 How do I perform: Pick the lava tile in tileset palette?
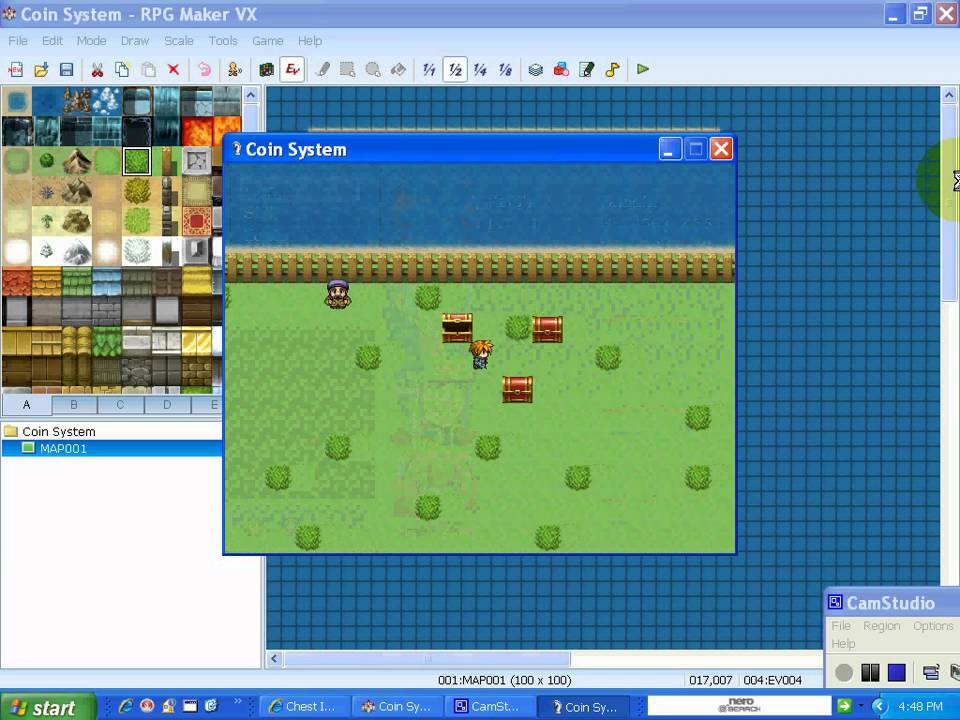pyautogui.click(x=197, y=130)
